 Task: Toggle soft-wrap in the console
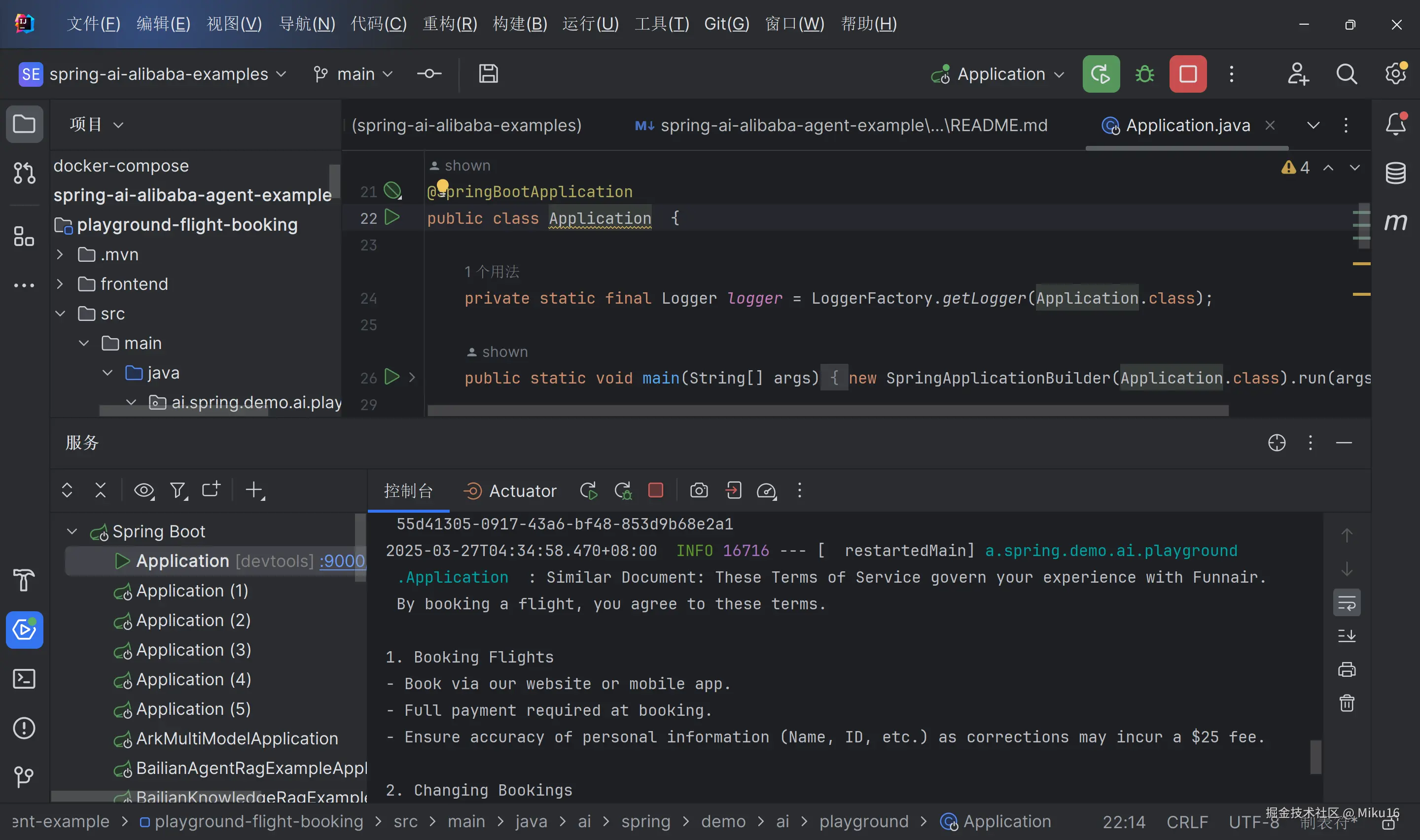(1347, 603)
